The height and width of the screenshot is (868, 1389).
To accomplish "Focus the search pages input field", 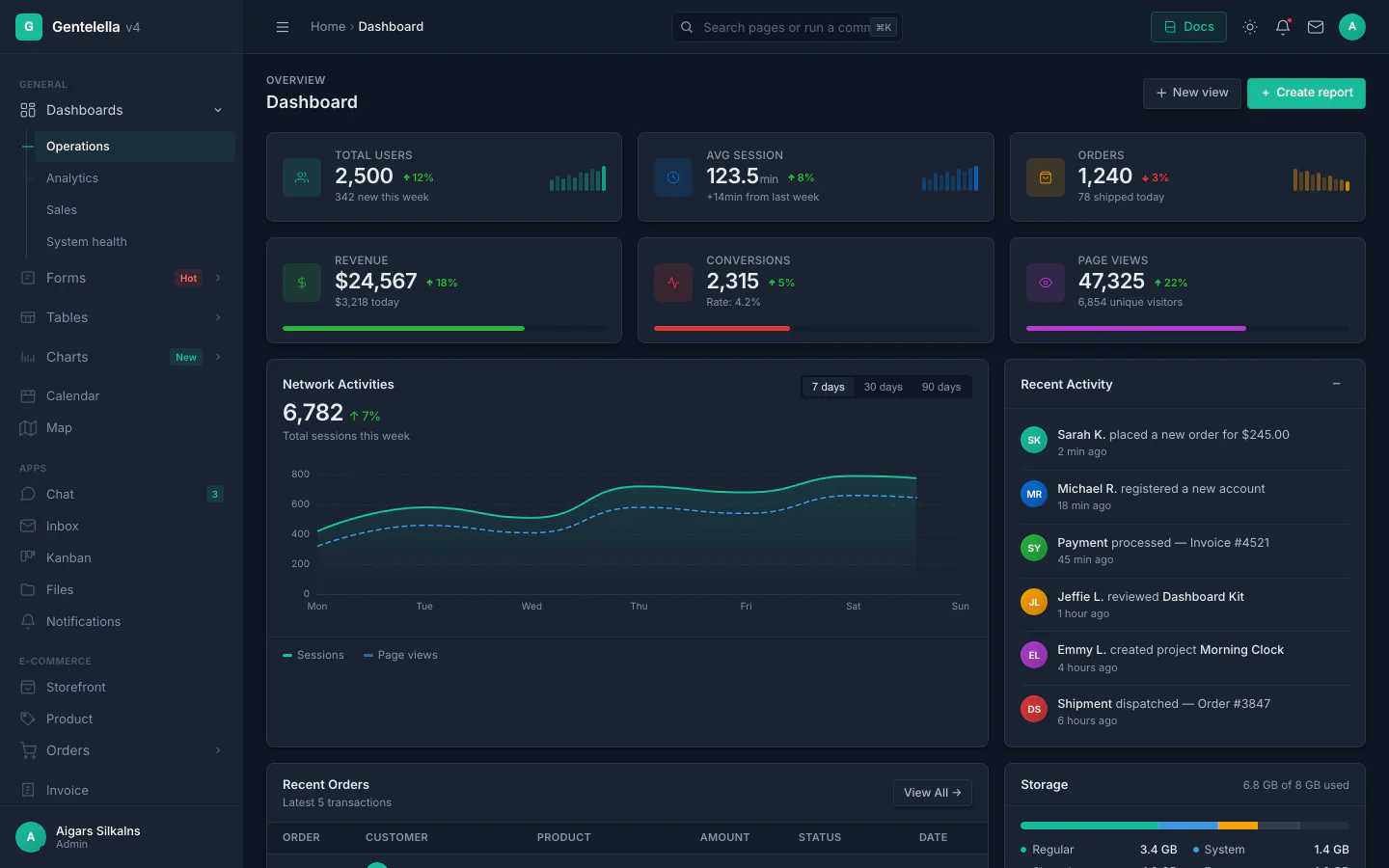I will pyautogui.click(x=787, y=27).
